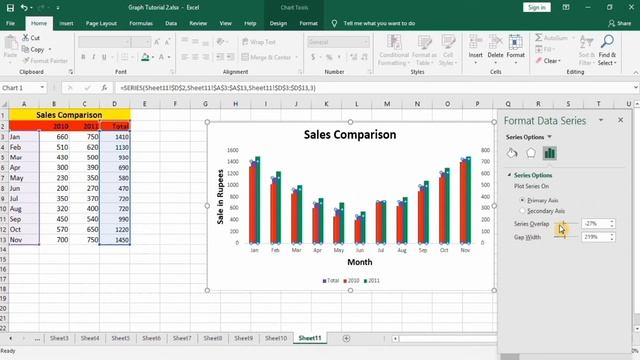
Task: Open the Copy dropdown arrow
Action: (x=50, y=49)
